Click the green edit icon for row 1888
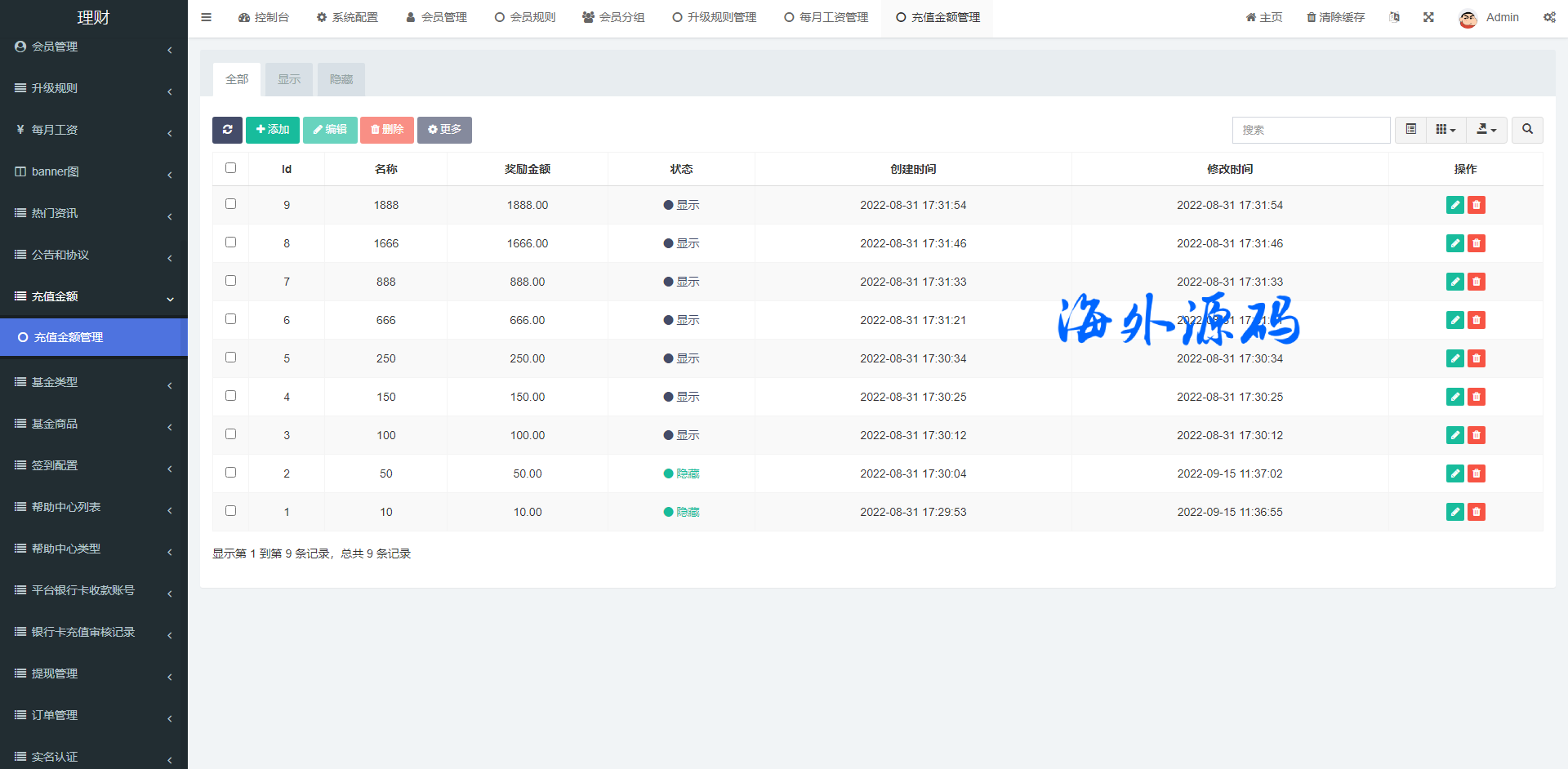 pos(1454,205)
